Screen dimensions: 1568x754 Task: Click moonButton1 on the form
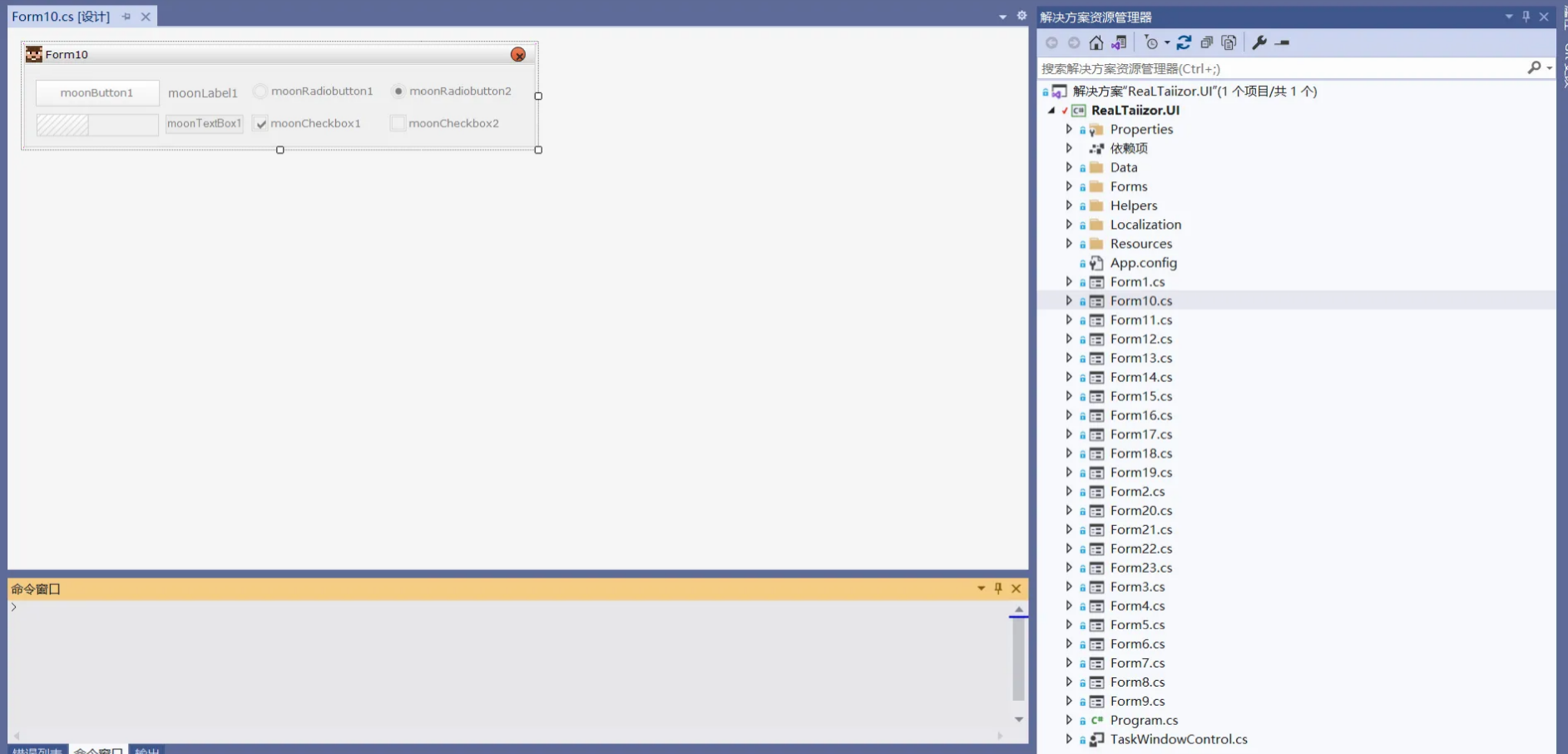tap(97, 92)
